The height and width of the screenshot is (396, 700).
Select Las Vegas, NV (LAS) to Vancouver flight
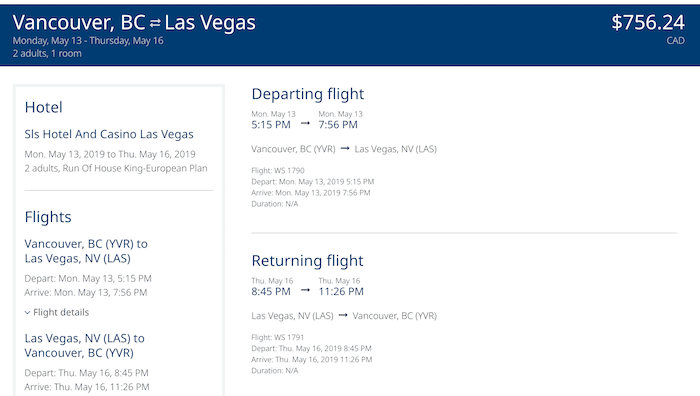pos(84,346)
